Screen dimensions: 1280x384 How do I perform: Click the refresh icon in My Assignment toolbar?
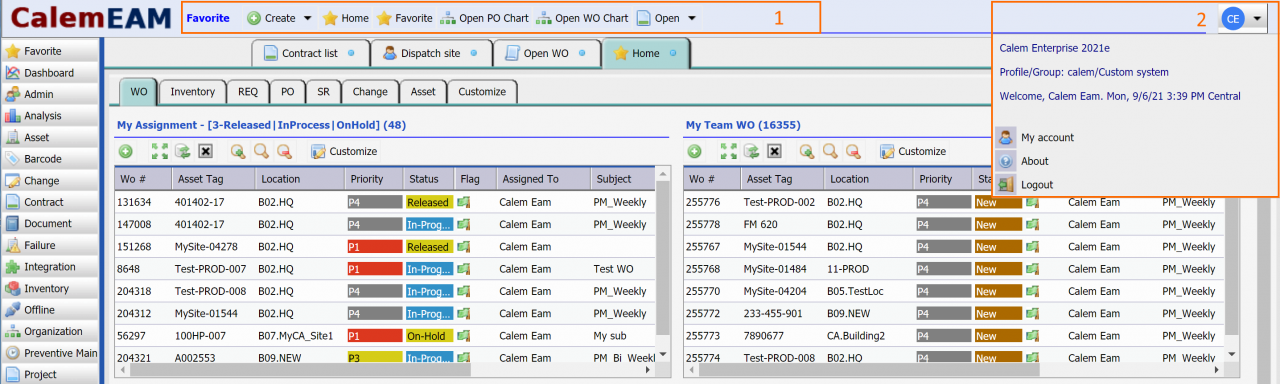tap(182, 151)
